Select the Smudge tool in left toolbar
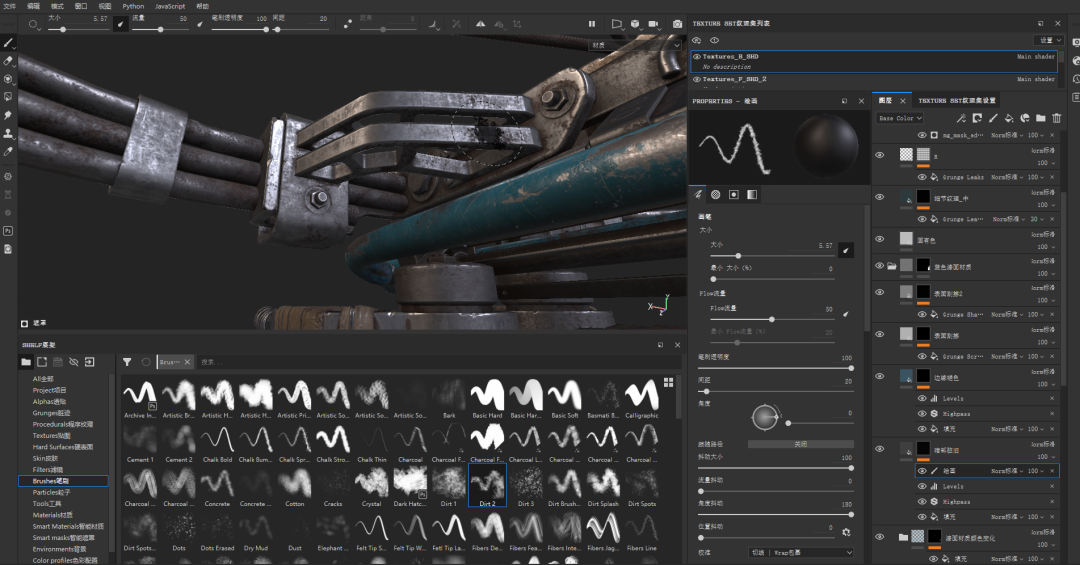 (x=8, y=115)
